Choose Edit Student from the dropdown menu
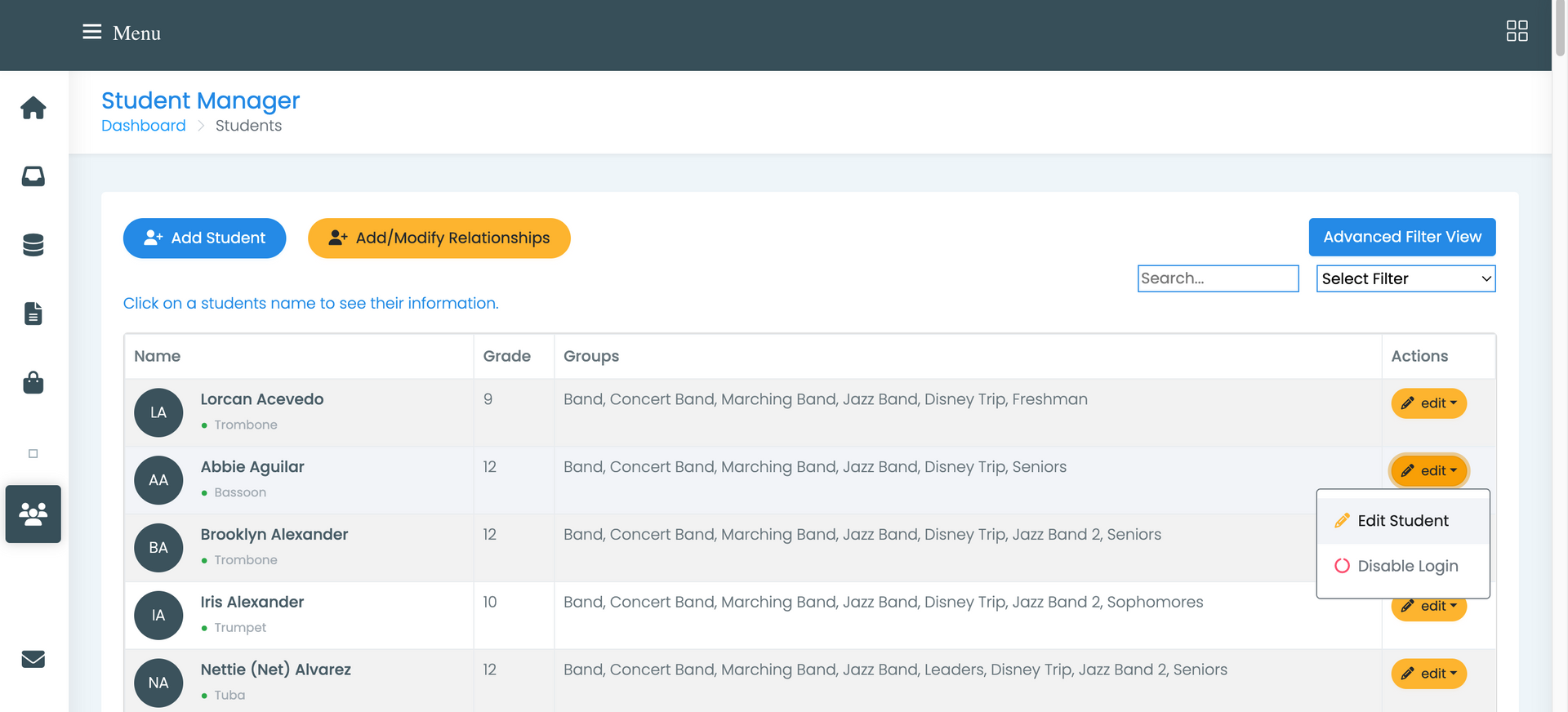The height and width of the screenshot is (712, 1568). coord(1403,521)
